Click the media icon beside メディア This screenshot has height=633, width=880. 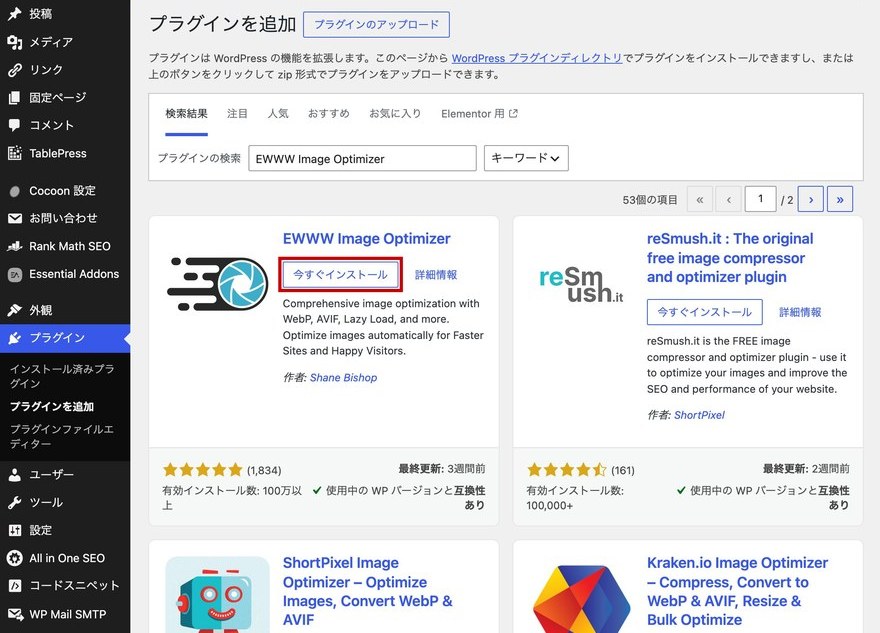(x=15, y=42)
